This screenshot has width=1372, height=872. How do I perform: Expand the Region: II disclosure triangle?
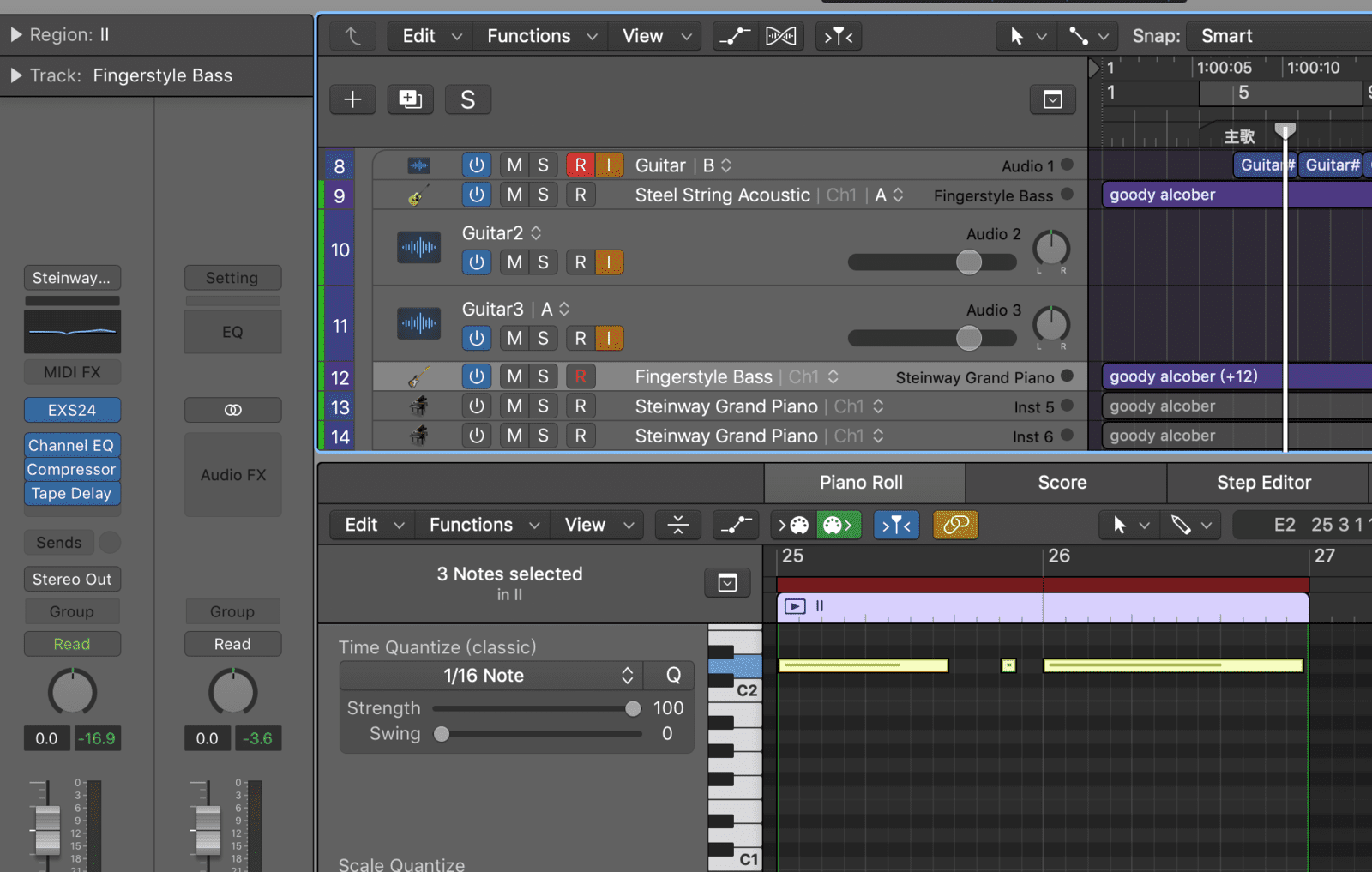[x=15, y=34]
